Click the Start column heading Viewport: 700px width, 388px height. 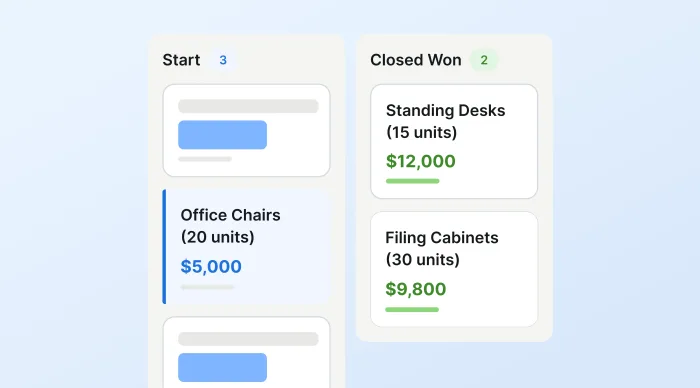181,60
